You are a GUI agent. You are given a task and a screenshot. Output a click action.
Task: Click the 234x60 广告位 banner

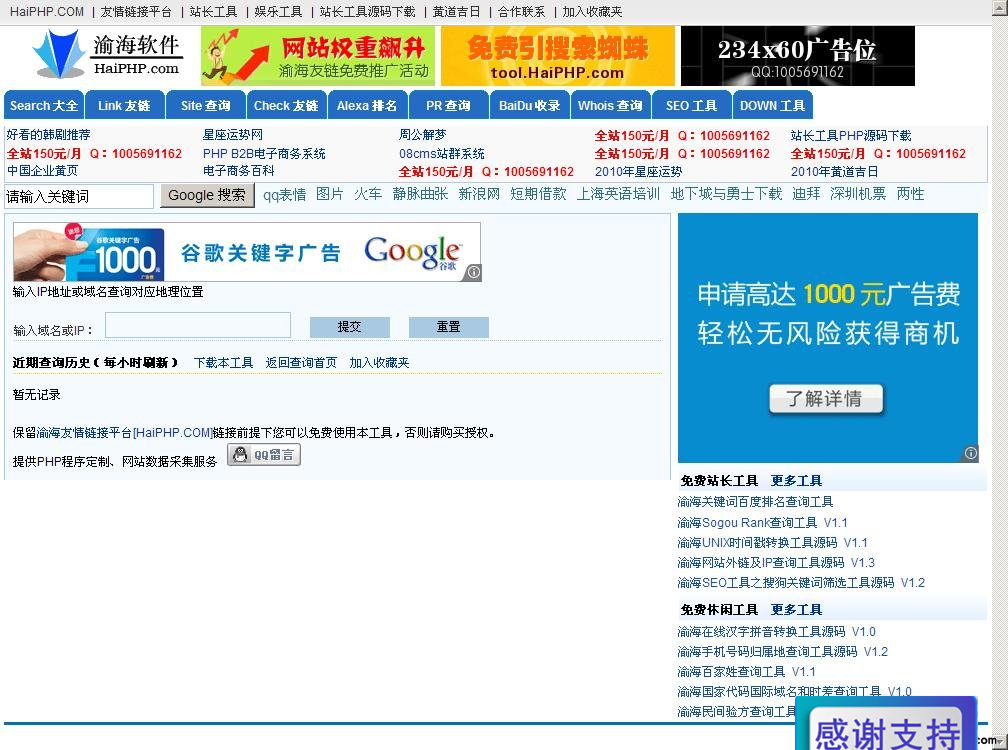(x=797, y=56)
